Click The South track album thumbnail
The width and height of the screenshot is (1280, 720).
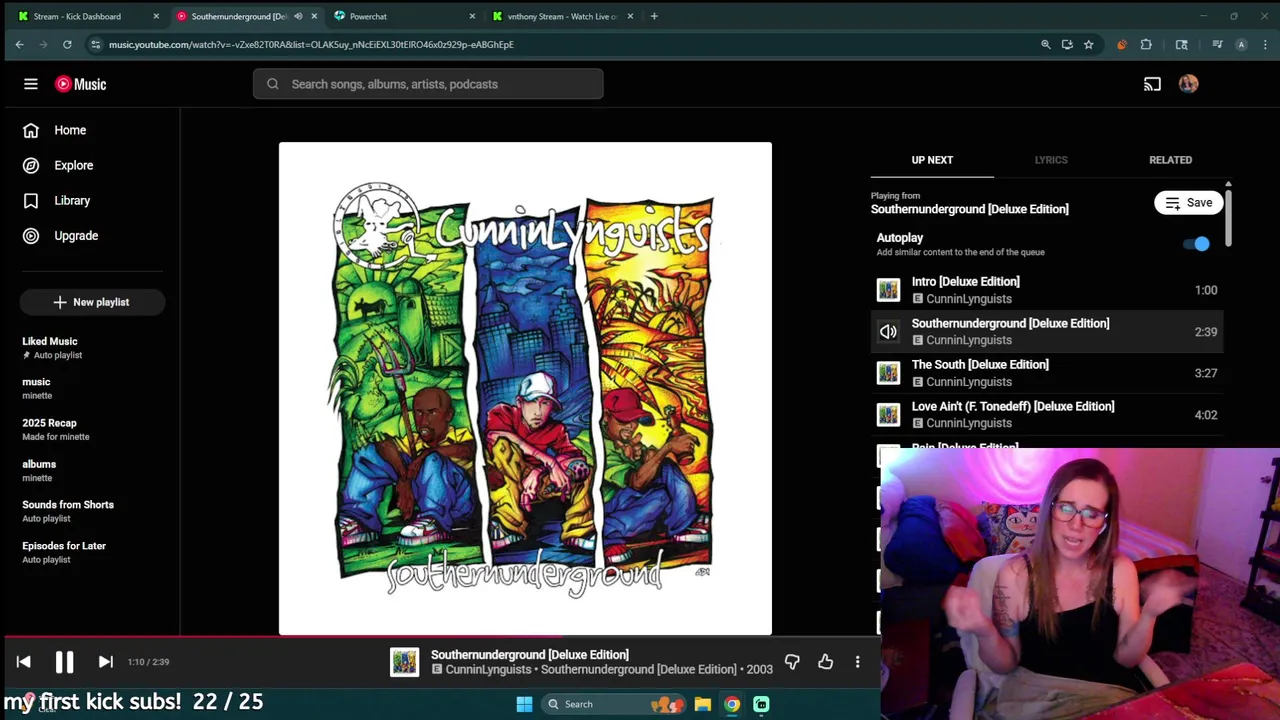(x=888, y=373)
